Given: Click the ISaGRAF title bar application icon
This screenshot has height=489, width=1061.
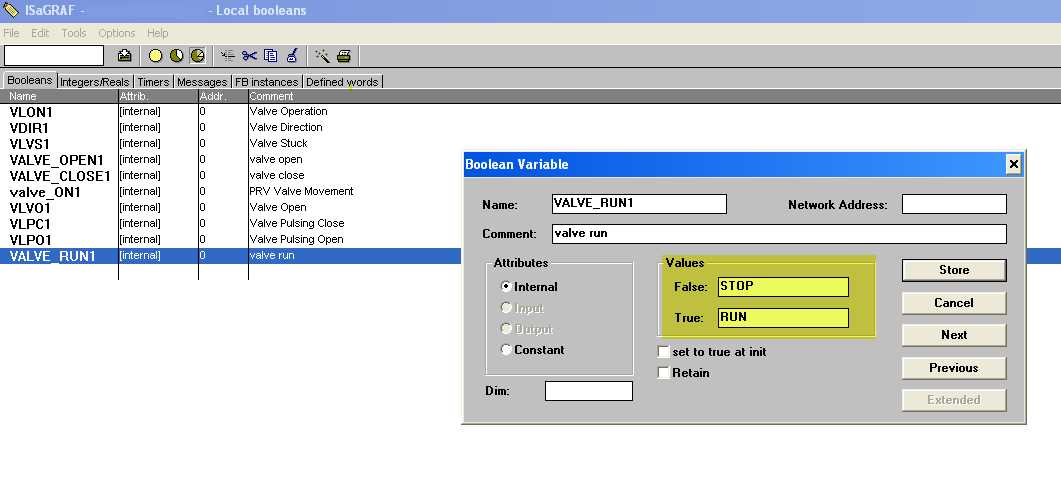Looking at the screenshot, I should (x=10, y=10).
